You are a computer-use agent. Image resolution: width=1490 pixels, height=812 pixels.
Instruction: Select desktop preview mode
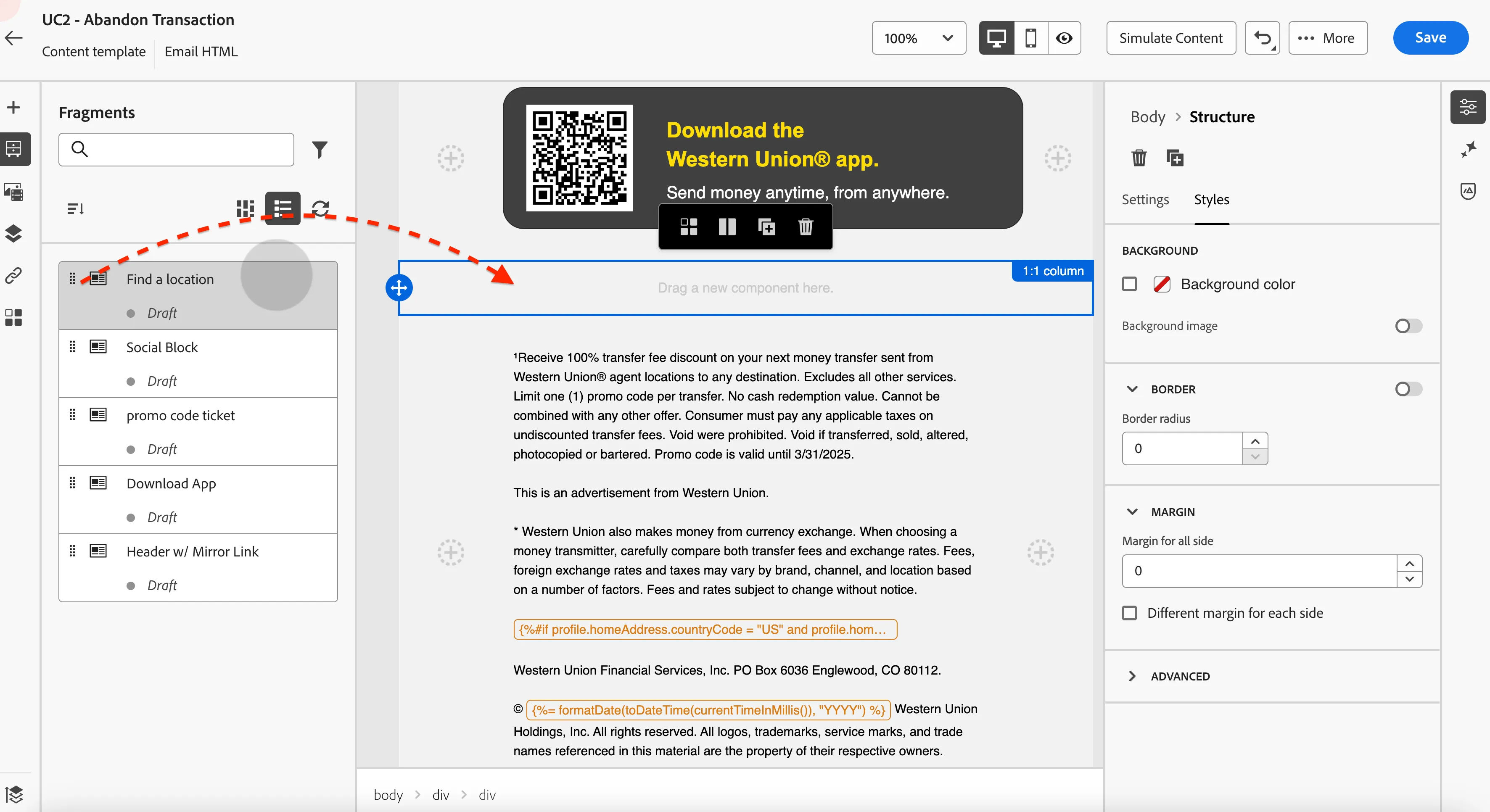click(996, 38)
